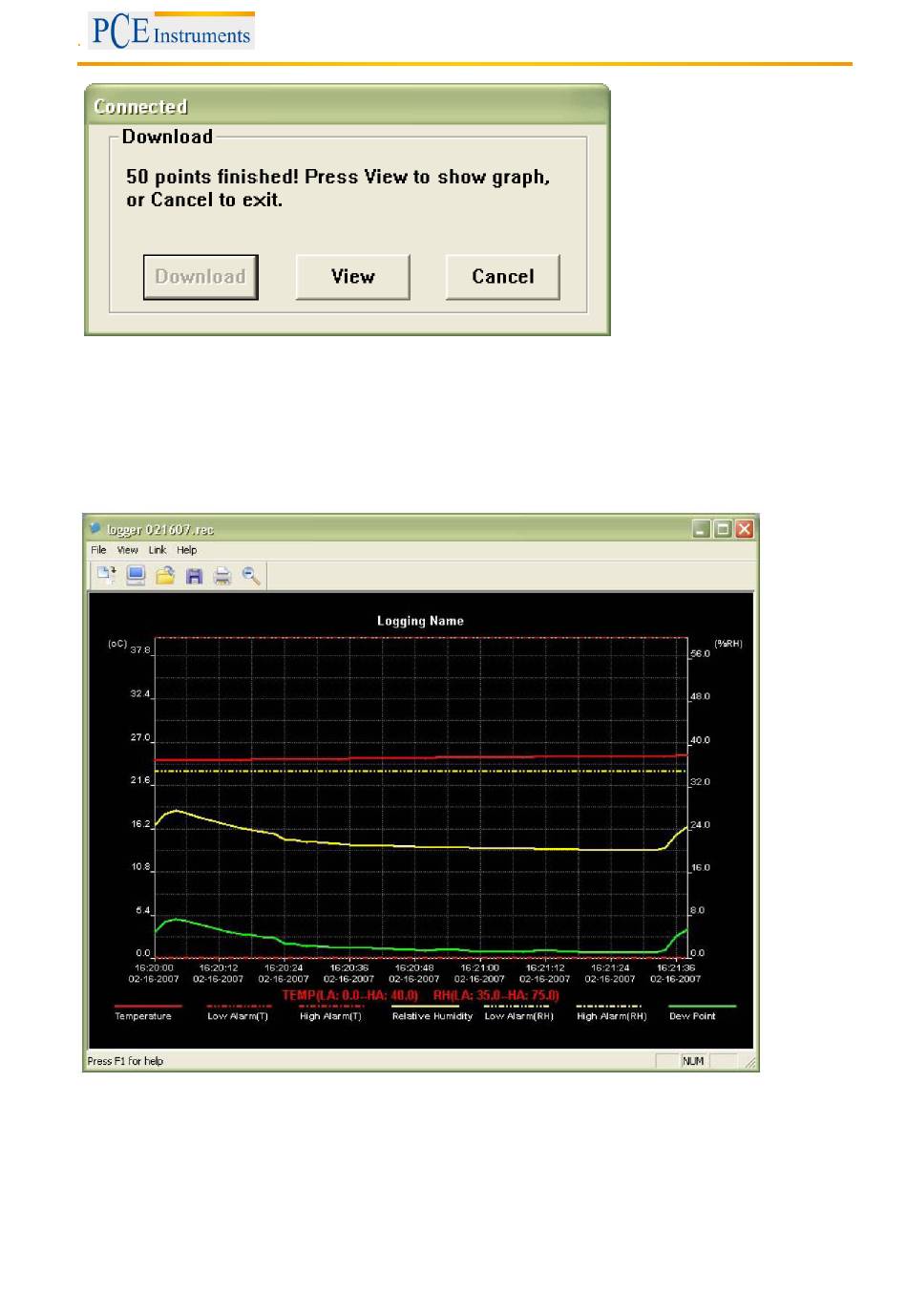The width and height of the screenshot is (907, 1316).
Task: Click the 'RH(LA: 35.0--HA: 75.0)' alarm text
Action: click(496, 995)
